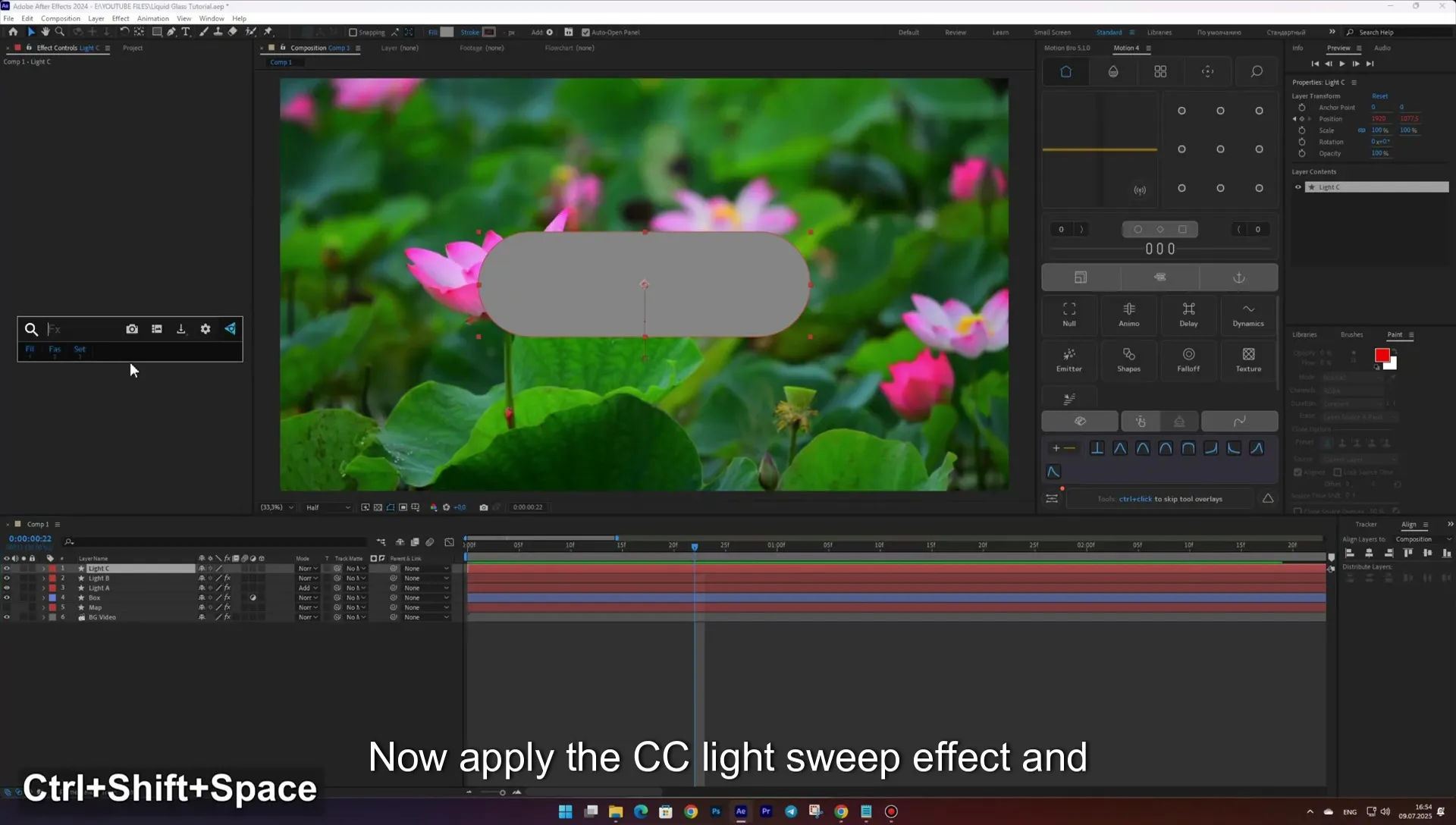Toggle Auto-Open Panel checkbox
The width and height of the screenshot is (1456, 825).
(585, 33)
